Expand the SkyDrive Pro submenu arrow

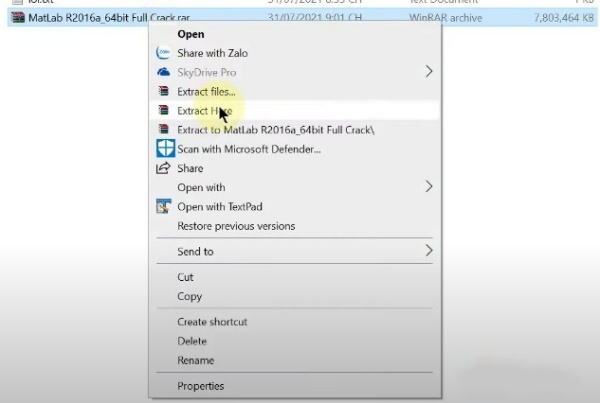coord(429,71)
